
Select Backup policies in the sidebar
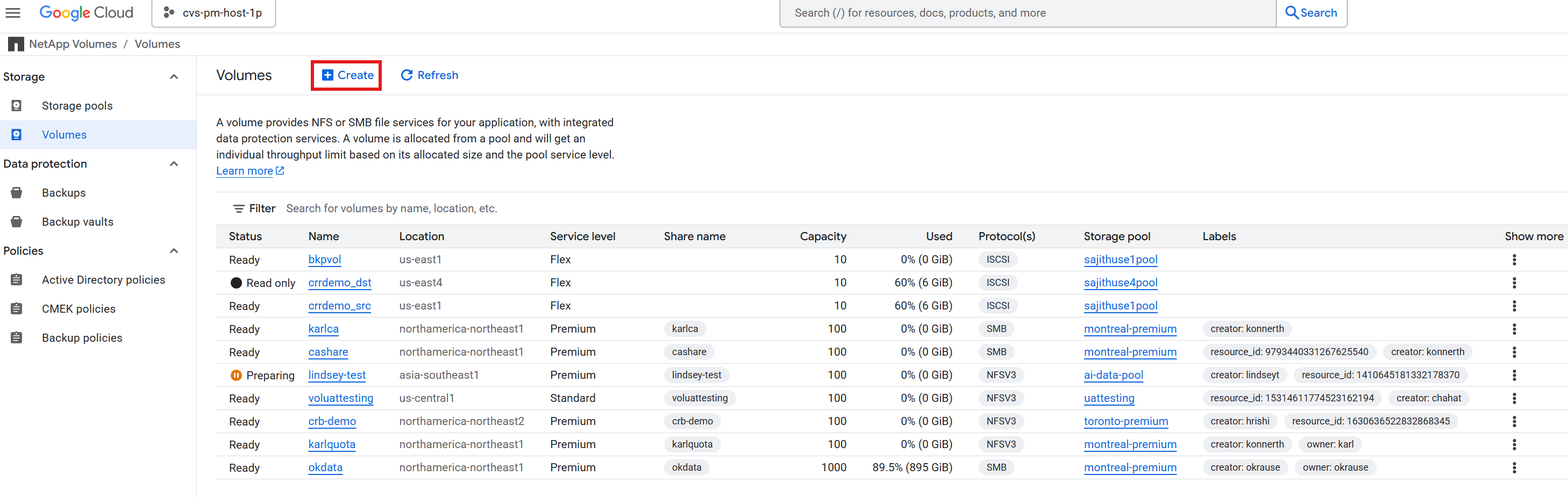coord(16,337)
